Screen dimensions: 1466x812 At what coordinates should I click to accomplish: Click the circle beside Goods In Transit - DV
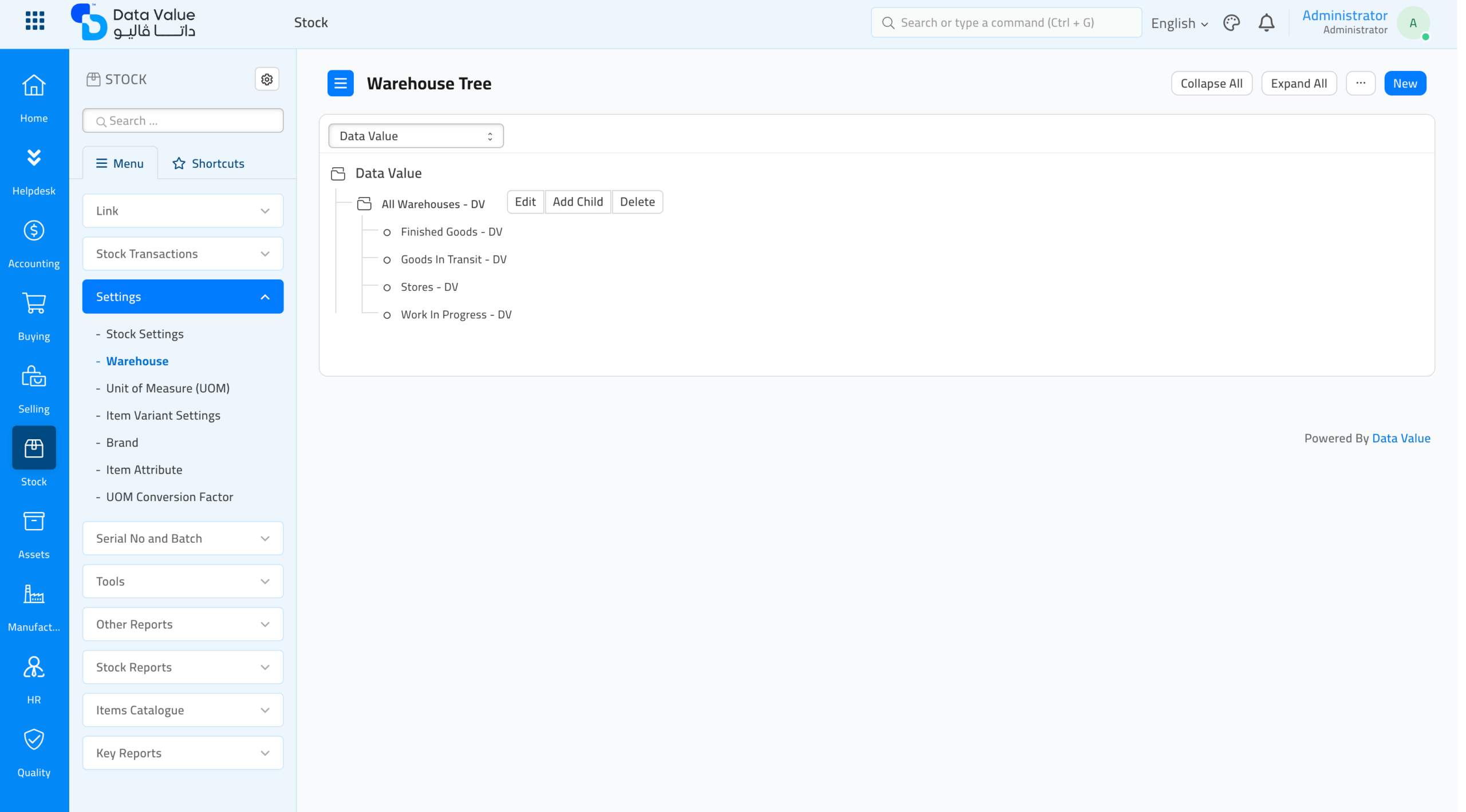387,260
